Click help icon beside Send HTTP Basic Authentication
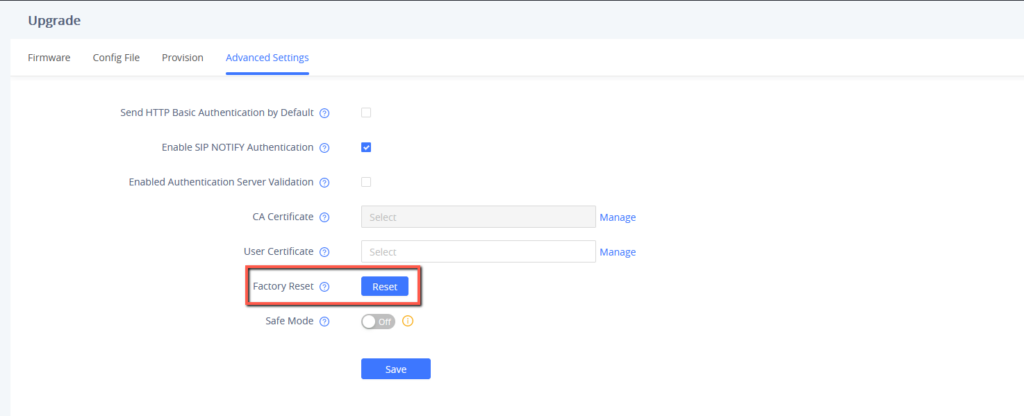The height and width of the screenshot is (416, 1024). click(x=324, y=113)
